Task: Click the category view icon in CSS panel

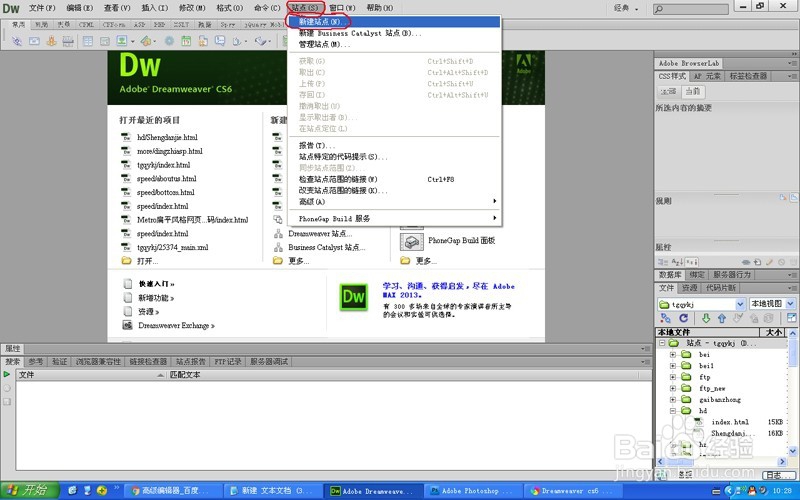Action: [x=663, y=262]
